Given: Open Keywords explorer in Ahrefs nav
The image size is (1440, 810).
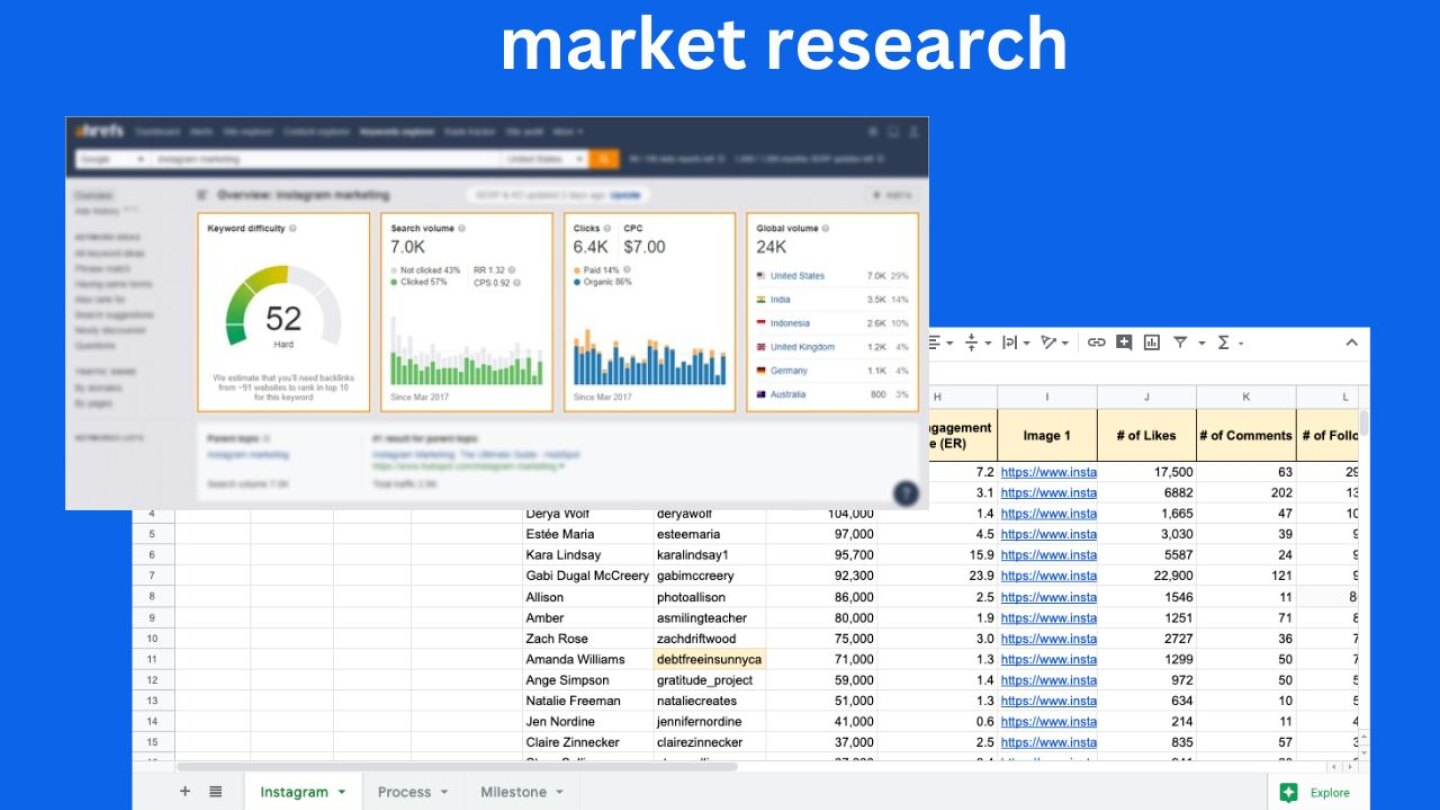Looking at the screenshot, I should click(398, 131).
